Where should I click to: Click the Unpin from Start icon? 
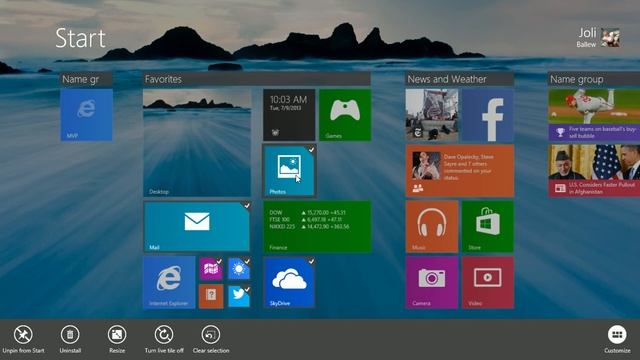[23, 335]
